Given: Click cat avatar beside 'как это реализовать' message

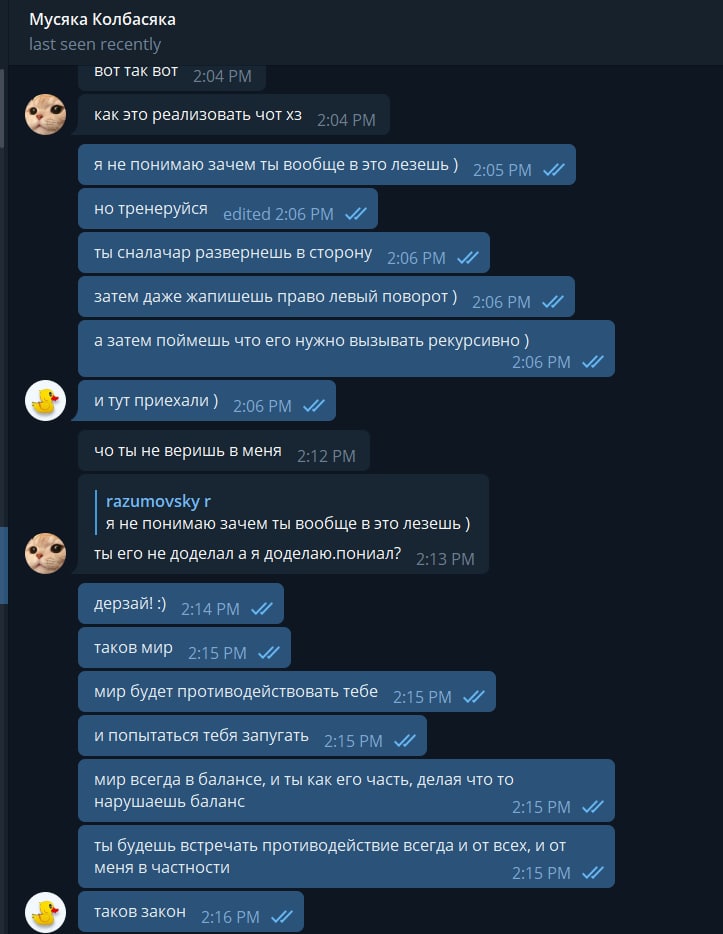Looking at the screenshot, I should (x=45, y=114).
